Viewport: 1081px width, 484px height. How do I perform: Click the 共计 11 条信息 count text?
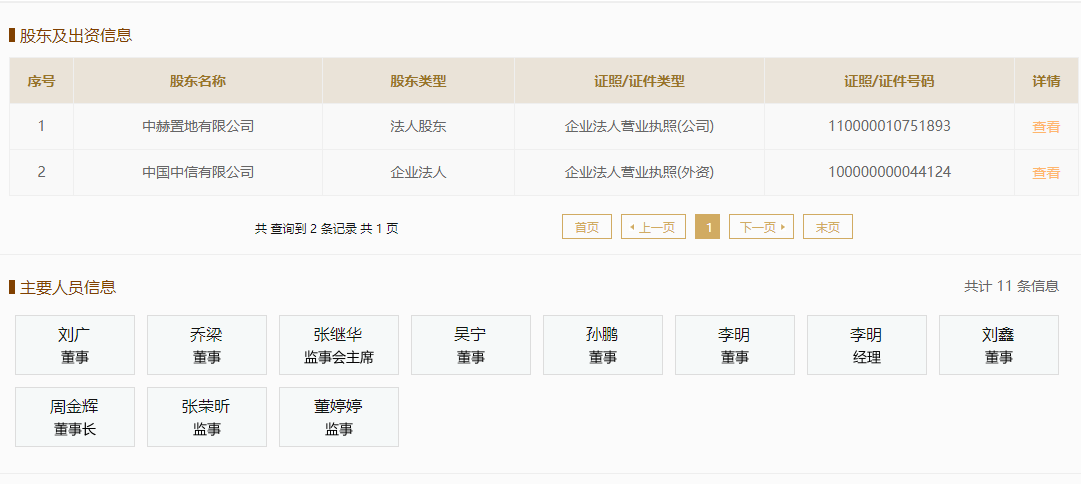1011,286
